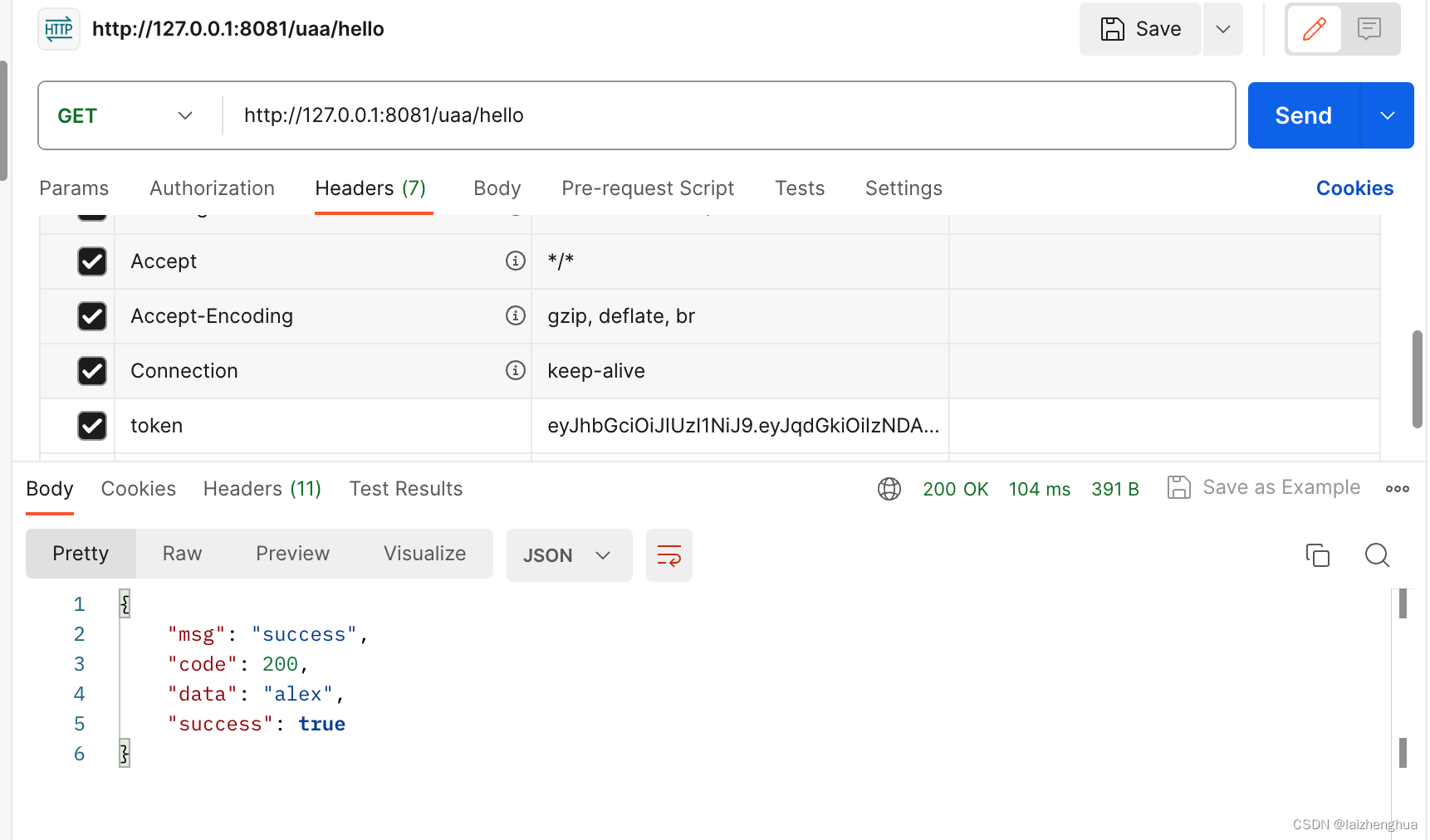The width and height of the screenshot is (1430, 840).
Task: Open the comments panel icon
Action: tap(1369, 29)
